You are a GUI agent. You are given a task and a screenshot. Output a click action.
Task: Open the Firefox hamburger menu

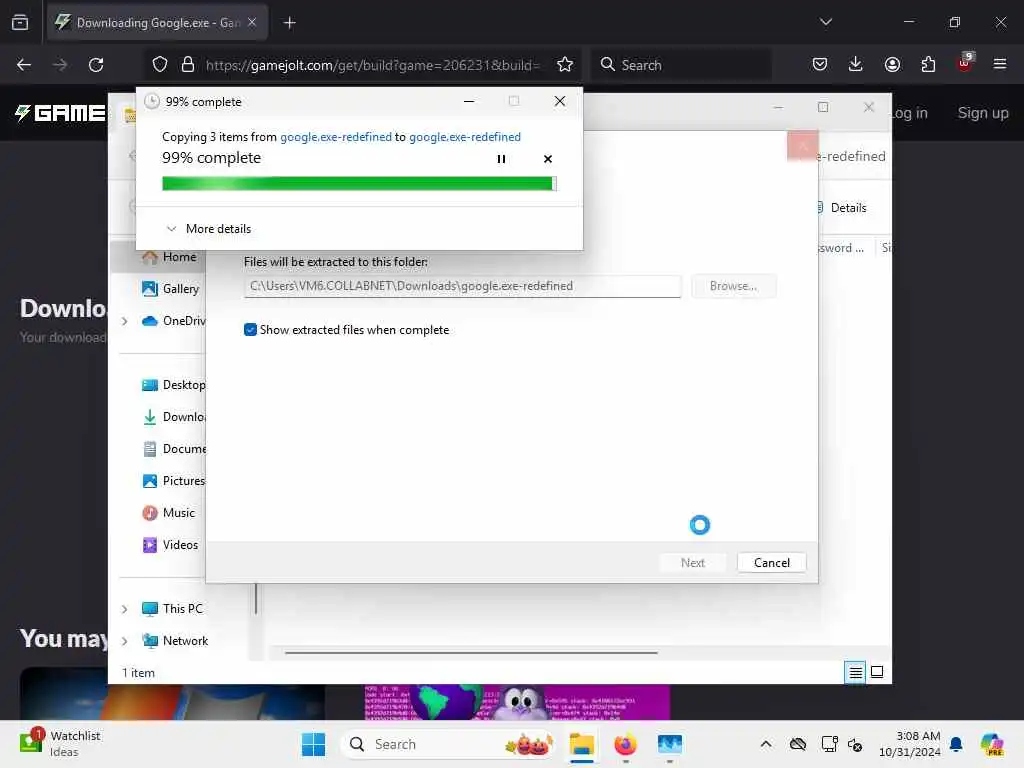click(1000, 65)
